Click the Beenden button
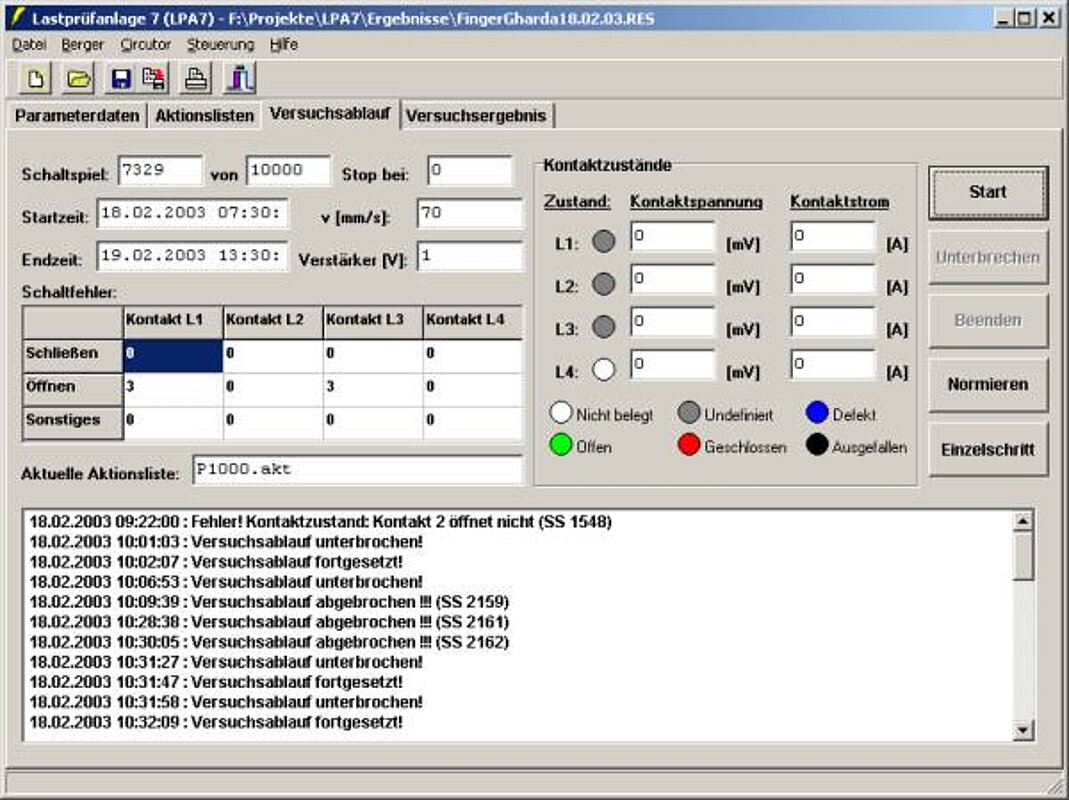 (988, 321)
